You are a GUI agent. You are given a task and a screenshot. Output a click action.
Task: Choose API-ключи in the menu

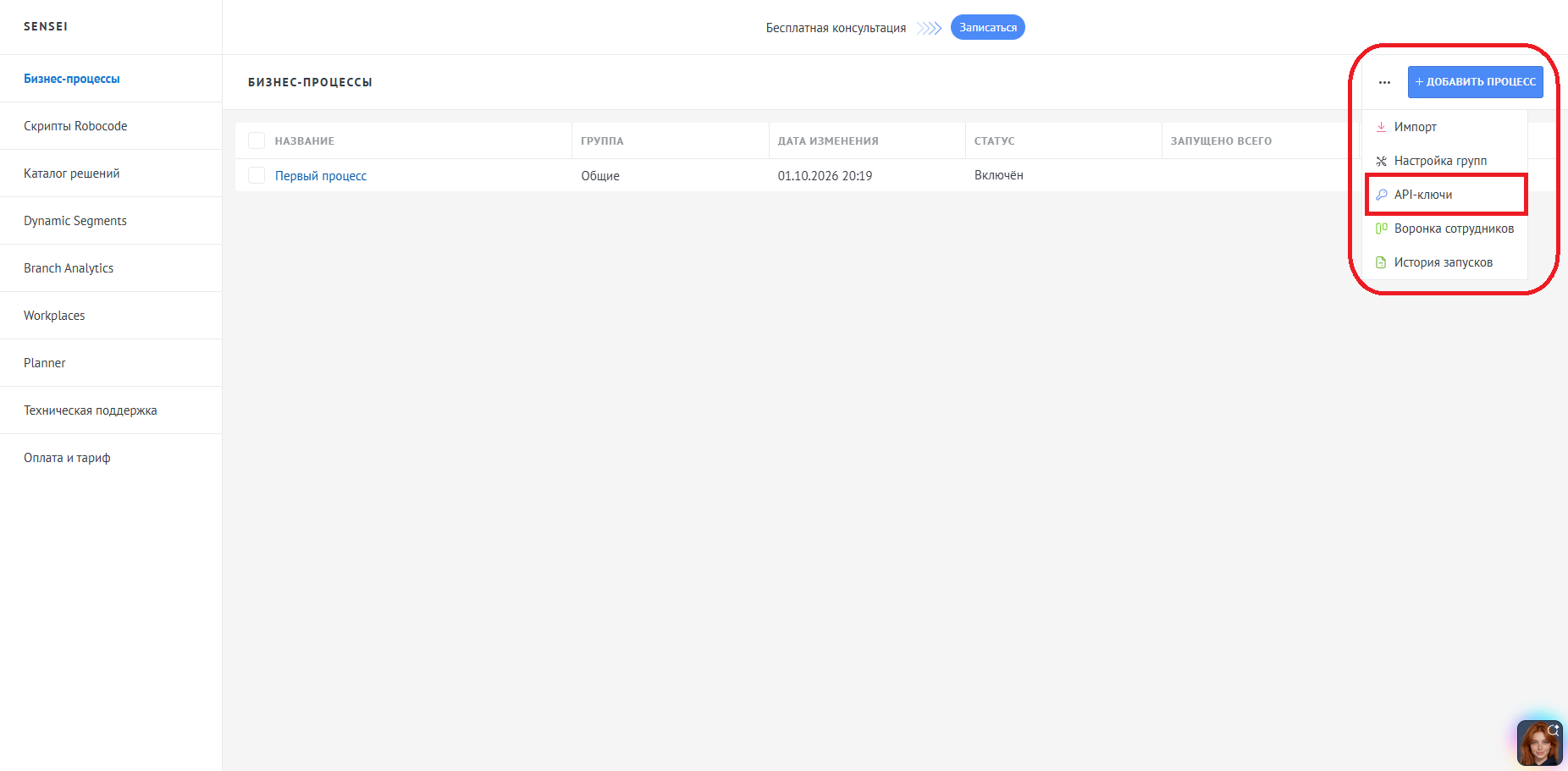tap(1444, 195)
